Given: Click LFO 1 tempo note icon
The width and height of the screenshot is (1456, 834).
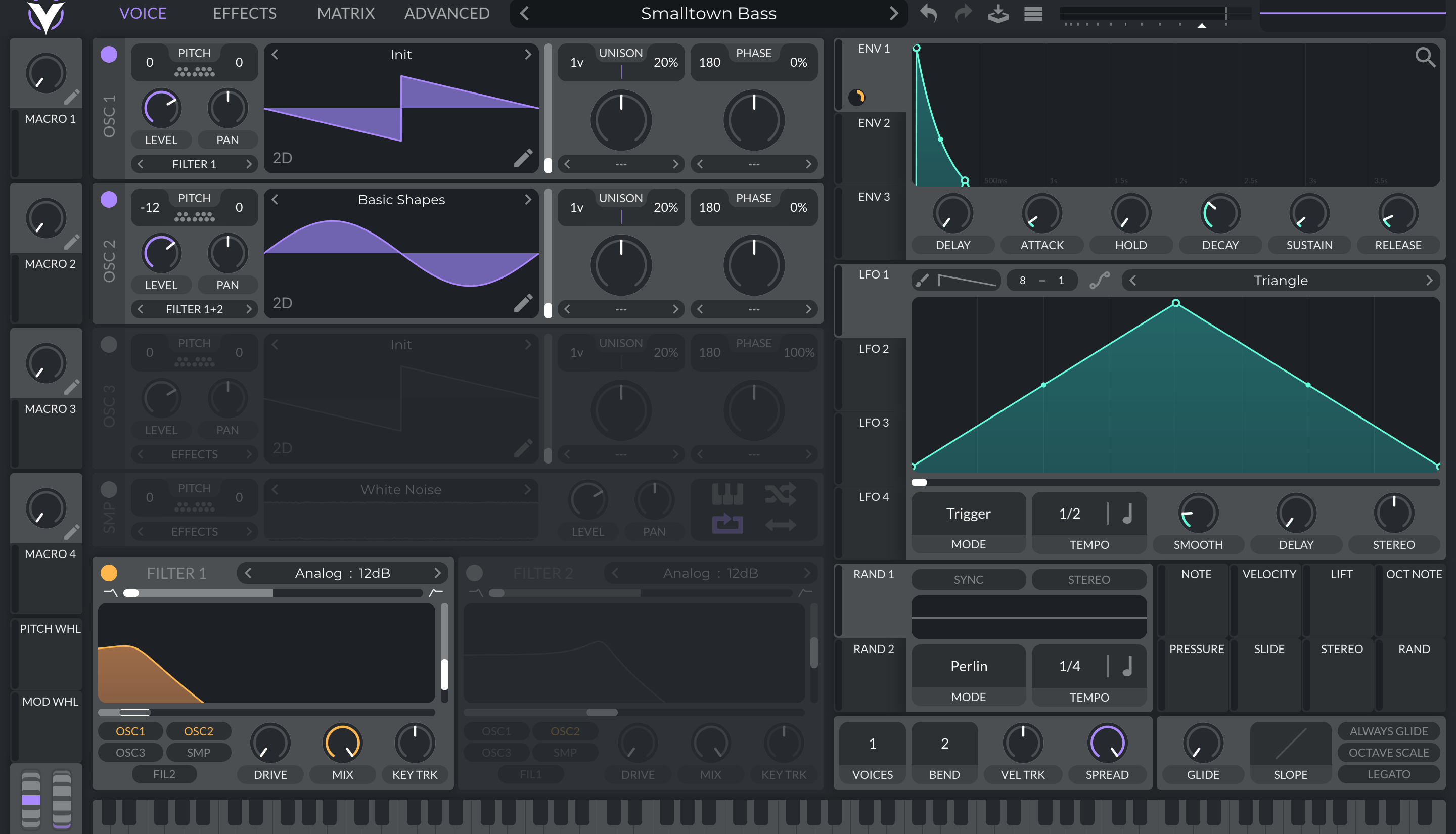Looking at the screenshot, I should point(1127,513).
